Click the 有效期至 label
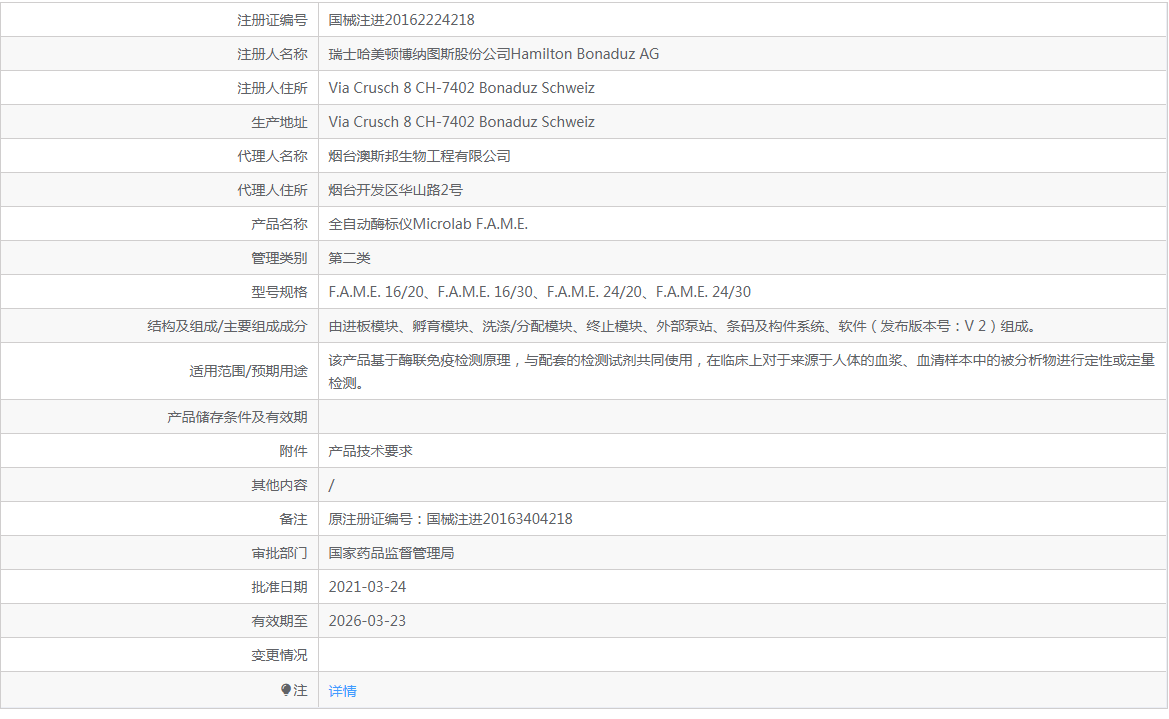The image size is (1169, 719). point(280,621)
